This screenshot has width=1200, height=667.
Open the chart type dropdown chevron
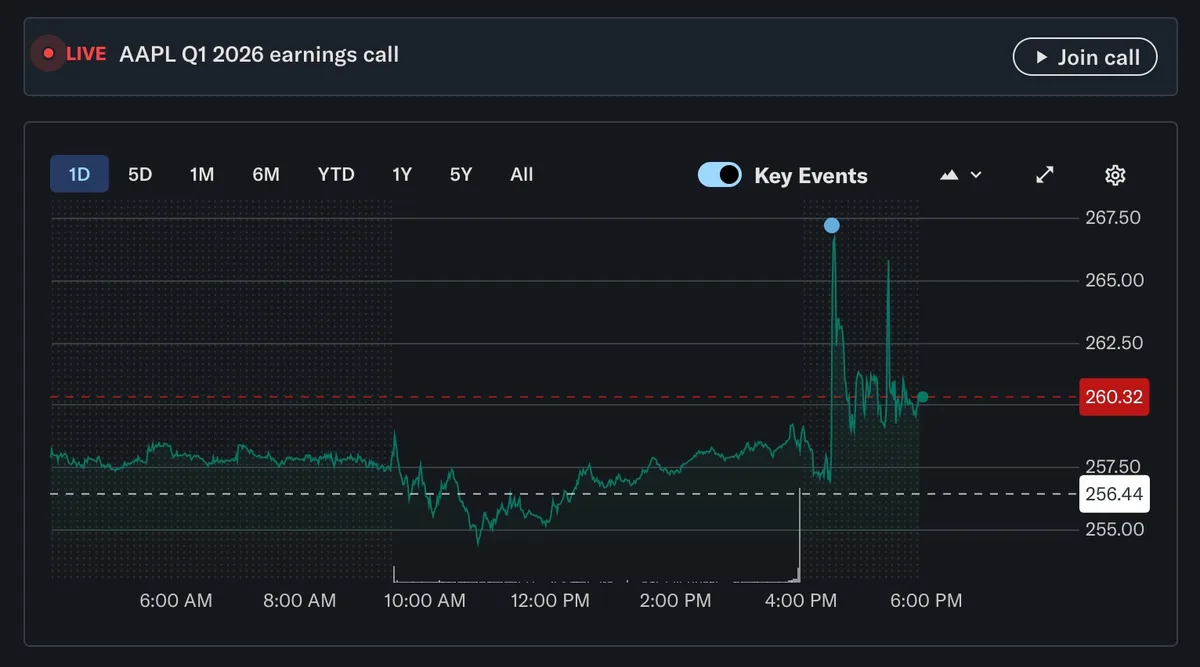click(x=976, y=175)
